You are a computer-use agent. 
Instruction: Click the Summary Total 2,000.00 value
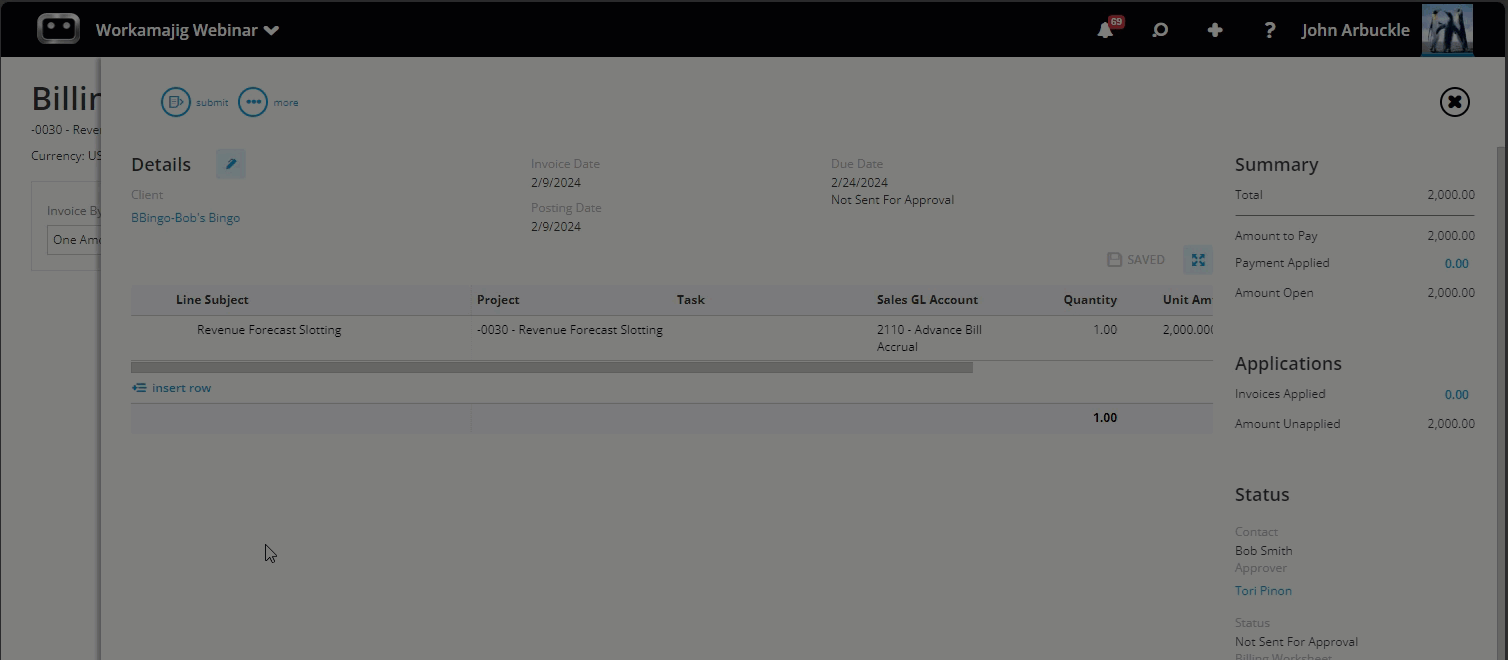(1451, 195)
